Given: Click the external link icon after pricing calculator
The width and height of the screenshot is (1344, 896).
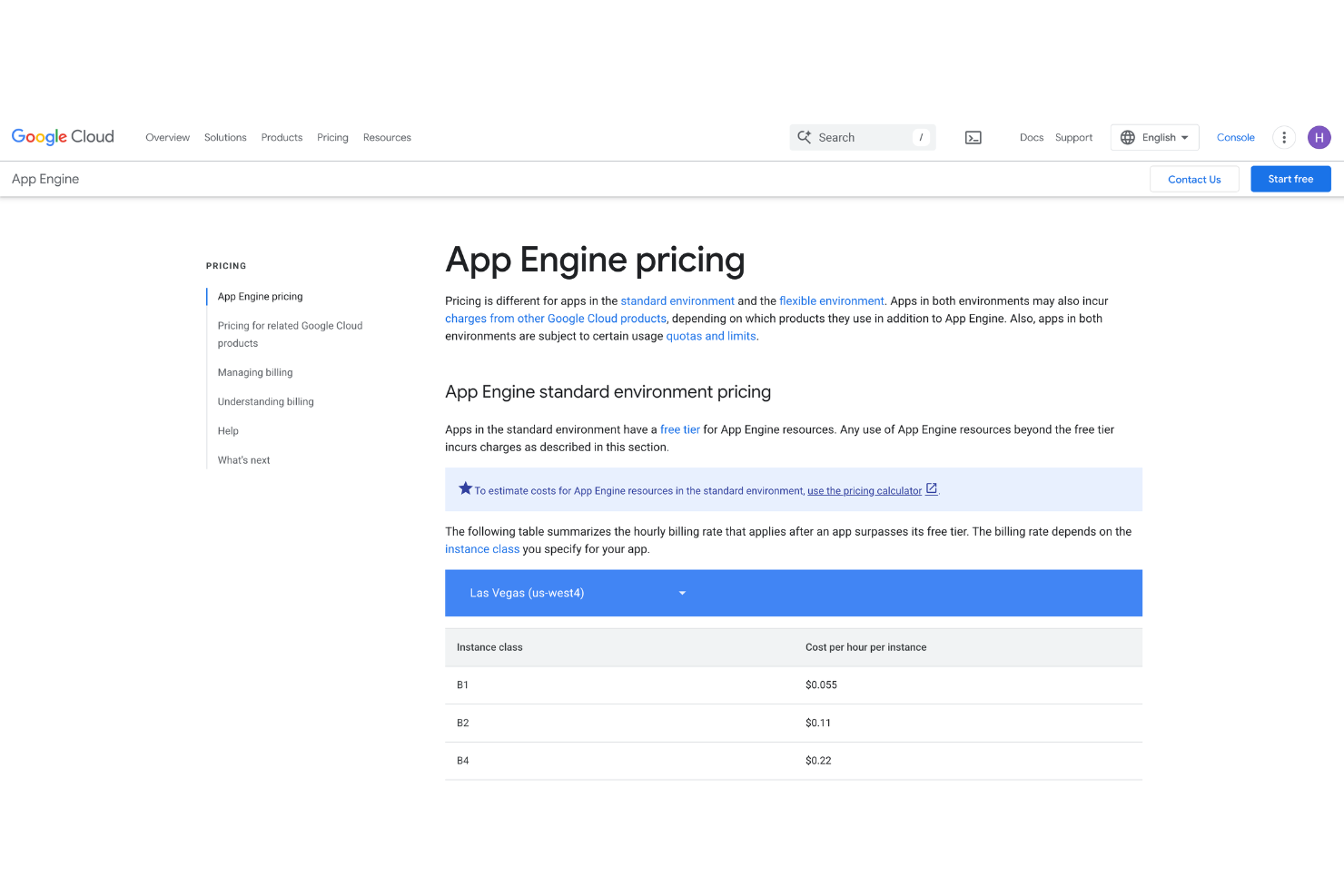Looking at the screenshot, I should coord(931,489).
